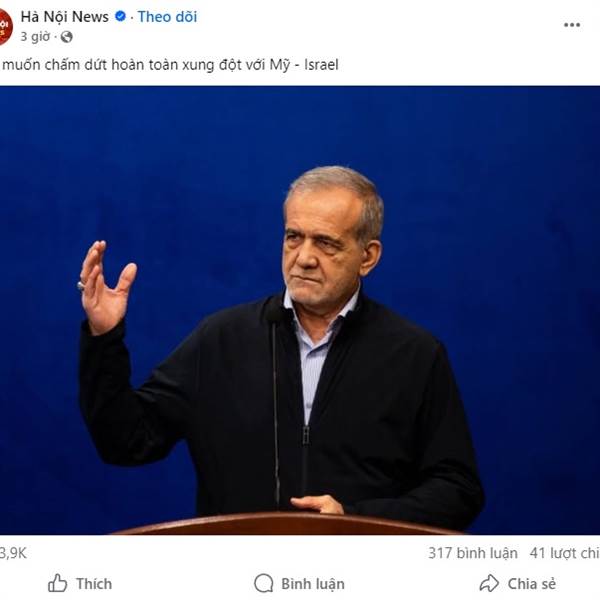Screen dimensions: 600x600
Task: Comment using the Bình luận button
Action: [300, 584]
